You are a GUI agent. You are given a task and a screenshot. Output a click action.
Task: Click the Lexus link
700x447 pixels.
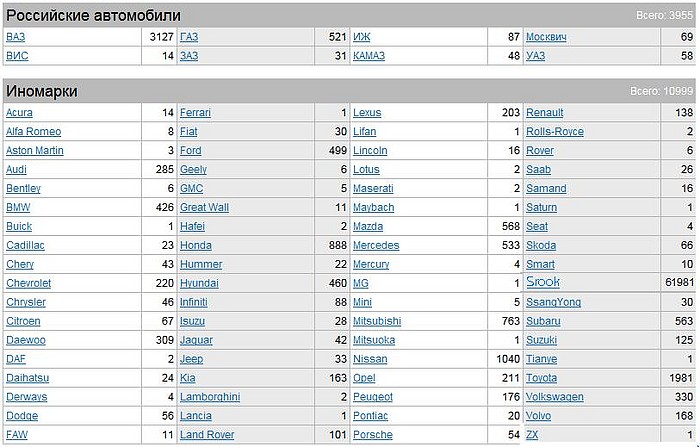pos(367,113)
